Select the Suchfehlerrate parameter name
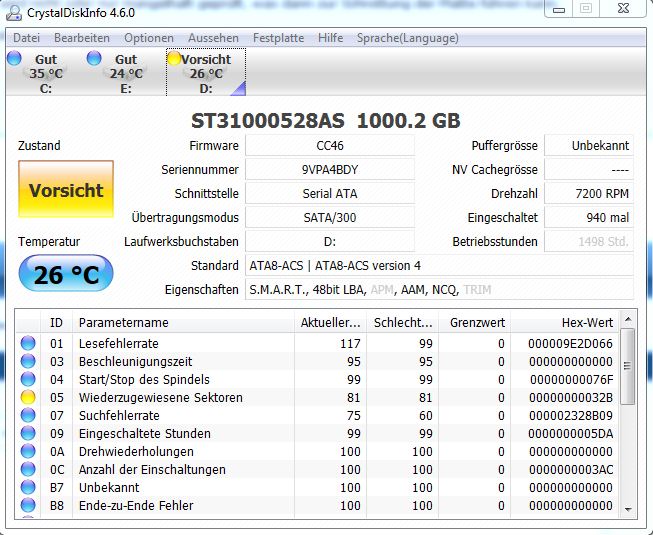This screenshot has width=653, height=535. point(119,416)
